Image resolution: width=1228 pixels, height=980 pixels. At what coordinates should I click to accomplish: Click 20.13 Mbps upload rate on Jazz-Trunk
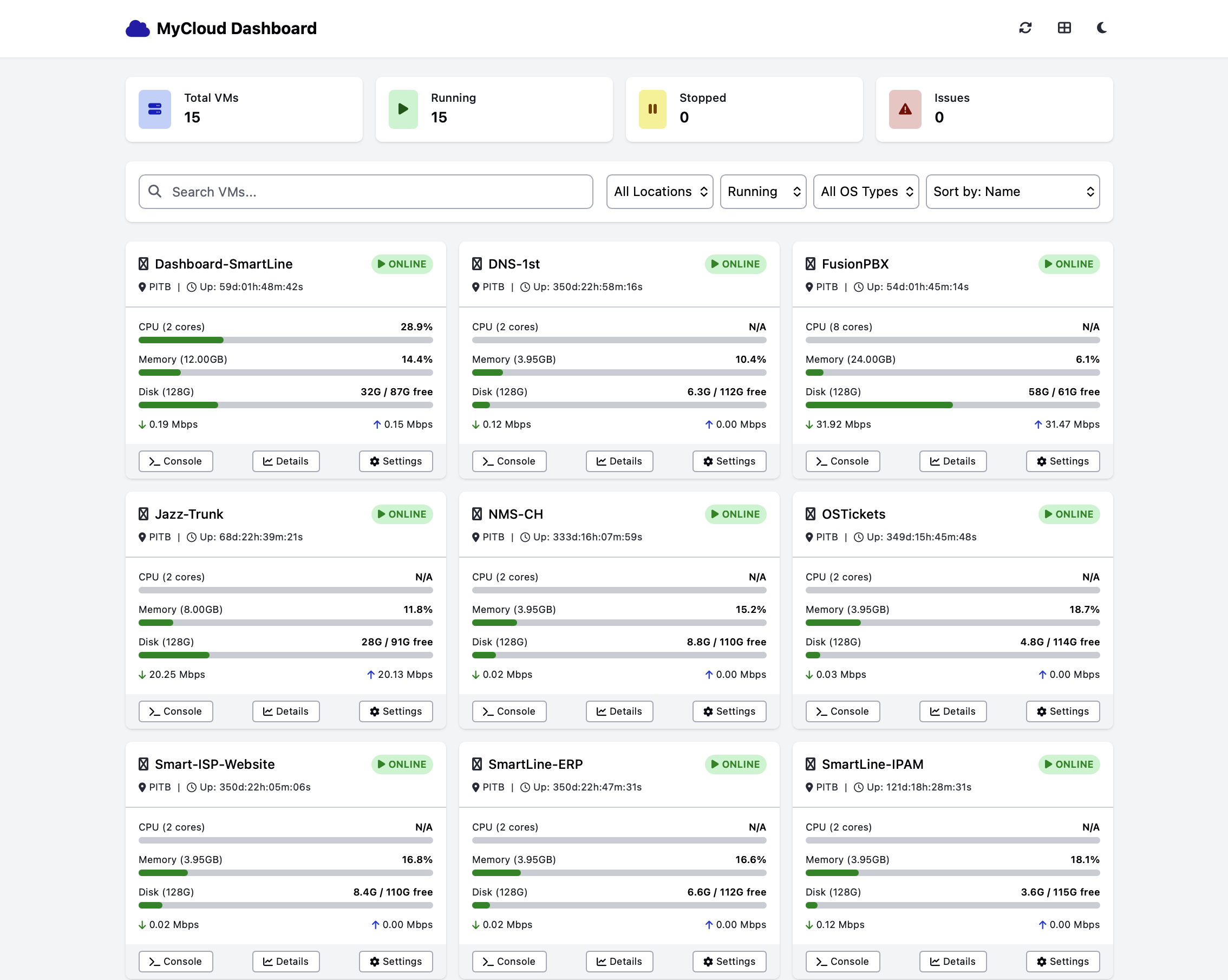[x=405, y=674]
